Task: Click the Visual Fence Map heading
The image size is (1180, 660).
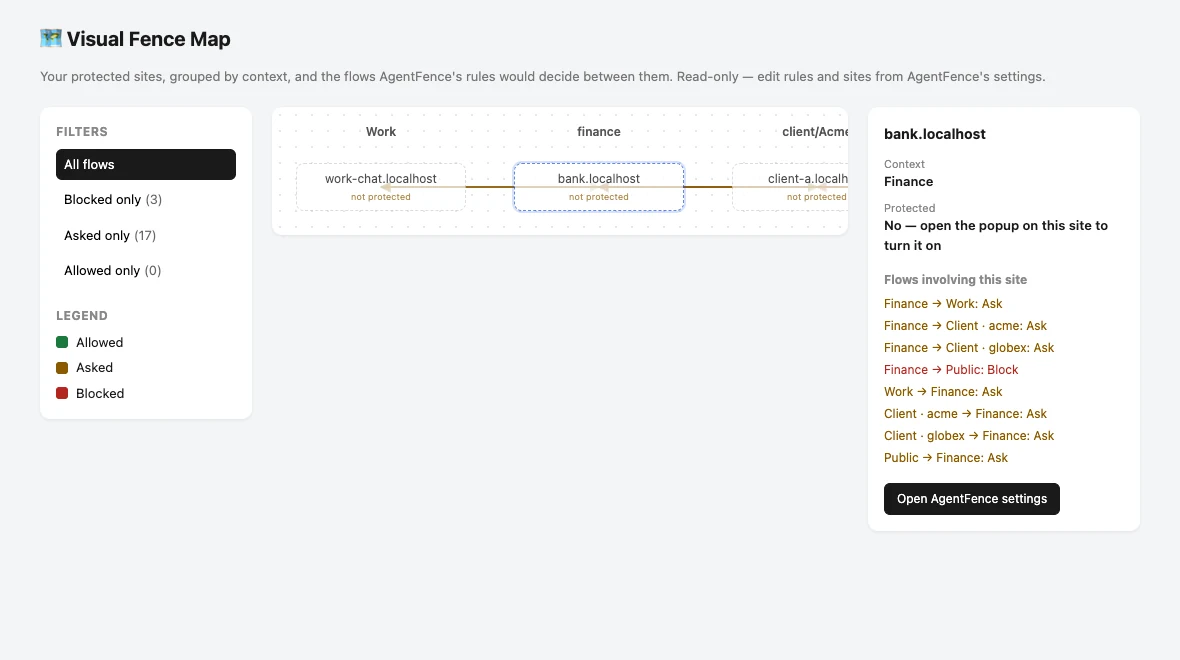Action: tap(148, 39)
